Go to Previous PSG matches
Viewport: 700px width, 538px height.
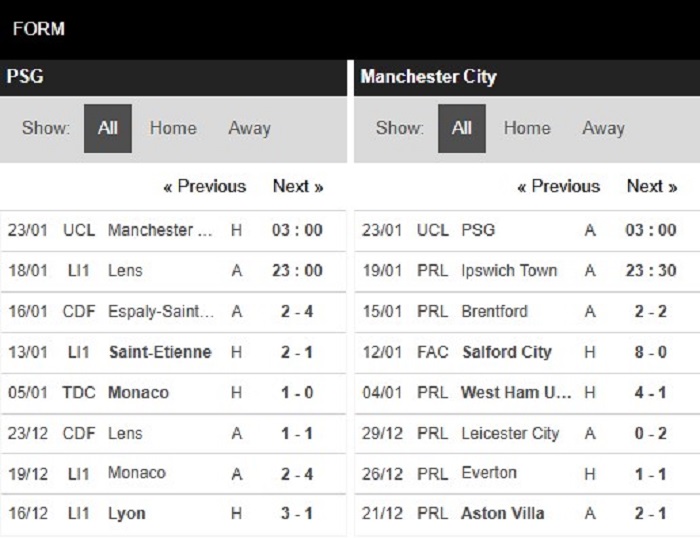(204, 186)
